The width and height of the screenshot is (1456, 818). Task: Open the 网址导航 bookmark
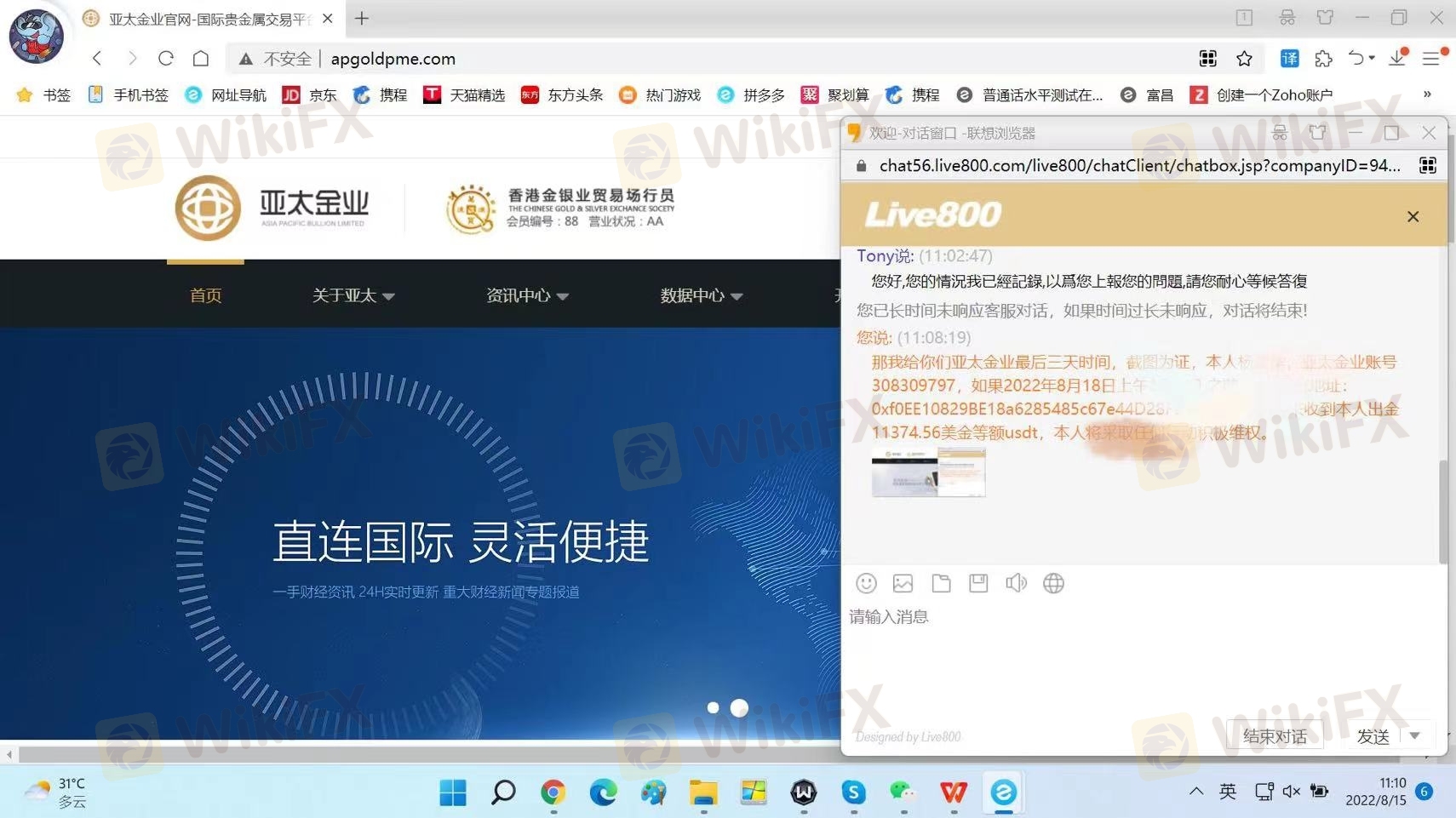[x=226, y=94]
